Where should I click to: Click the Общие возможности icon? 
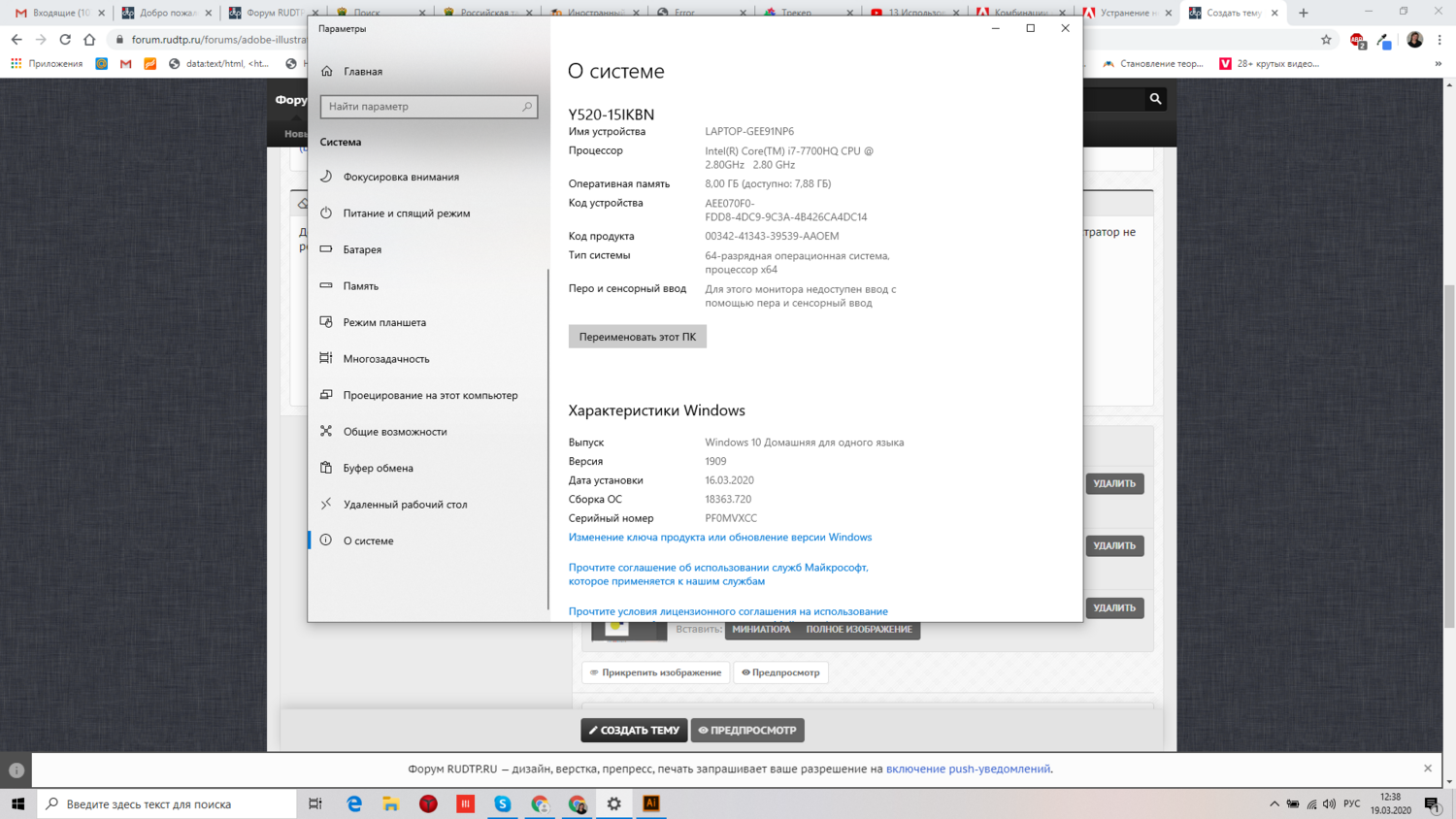coord(326,431)
